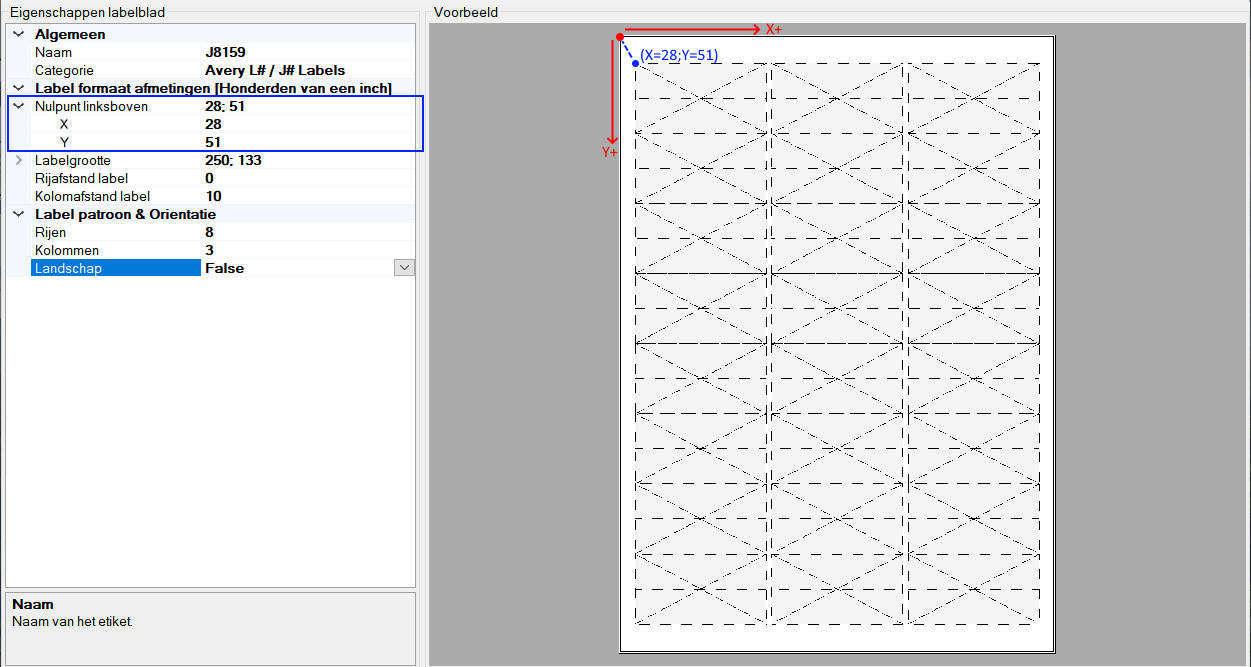Collapse the Nulpunt linksboven property
Screen dimensions: 1251x667
pos(17,106)
